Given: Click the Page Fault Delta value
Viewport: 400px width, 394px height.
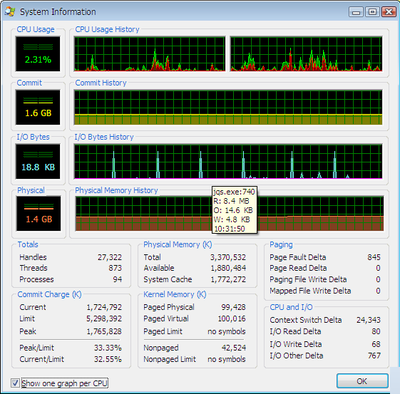Looking at the screenshot, I should pos(374,257).
